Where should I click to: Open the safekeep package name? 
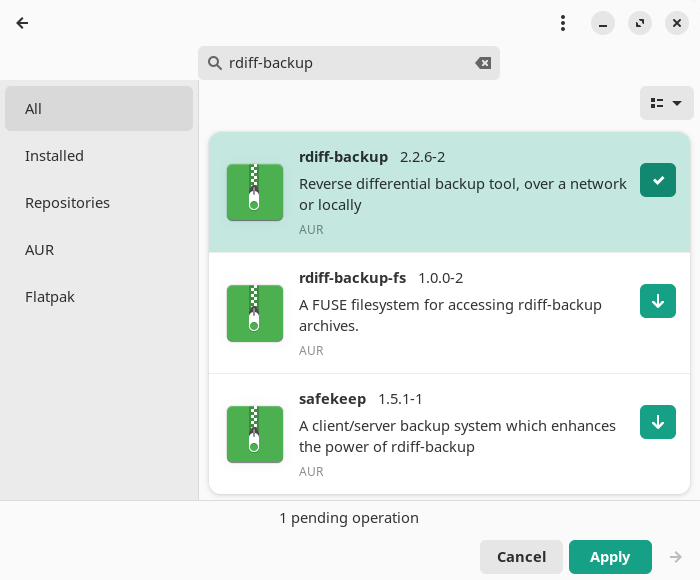click(332, 399)
